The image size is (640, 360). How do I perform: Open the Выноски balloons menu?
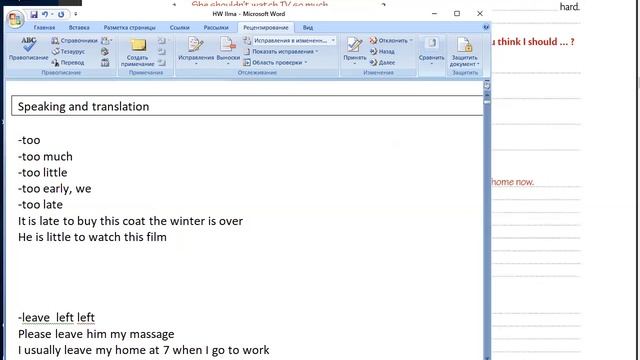[228, 51]
